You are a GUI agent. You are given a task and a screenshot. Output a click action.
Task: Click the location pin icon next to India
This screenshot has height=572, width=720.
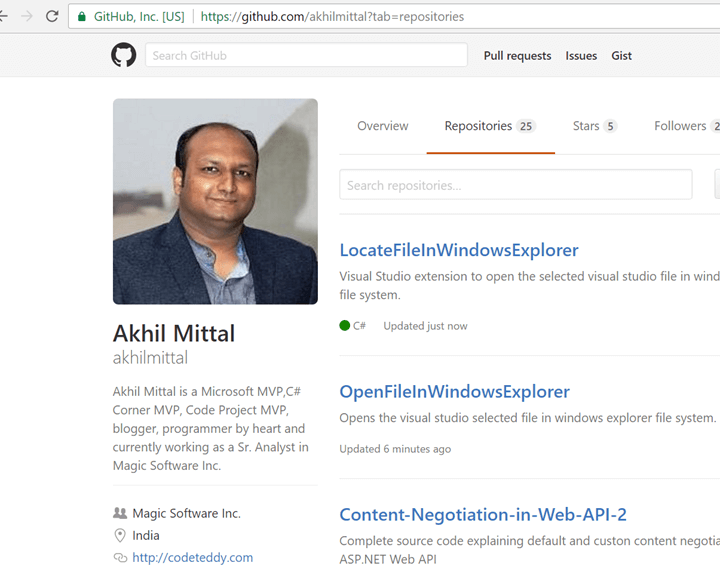tap(120, 536)
